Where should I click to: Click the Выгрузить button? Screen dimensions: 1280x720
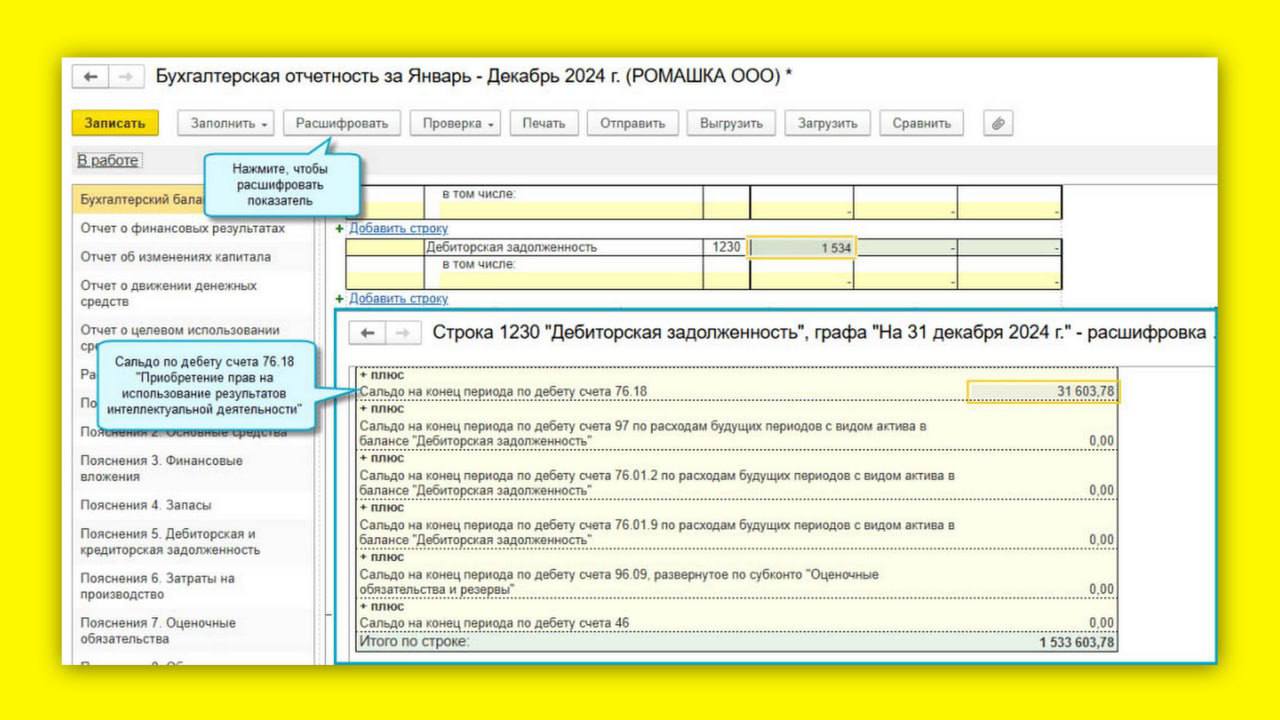731,123
